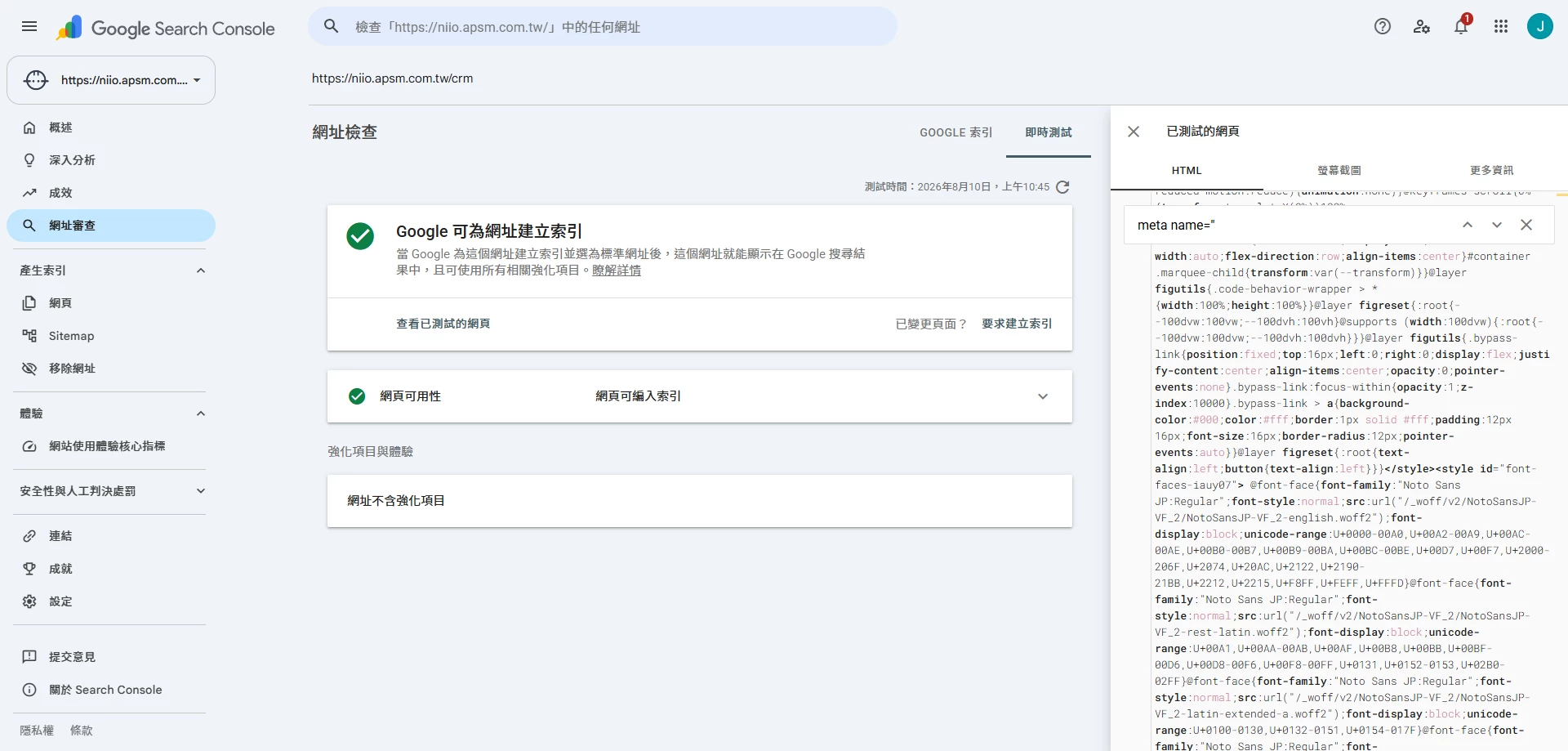Close the meta name find bar

pos(1526,225)
